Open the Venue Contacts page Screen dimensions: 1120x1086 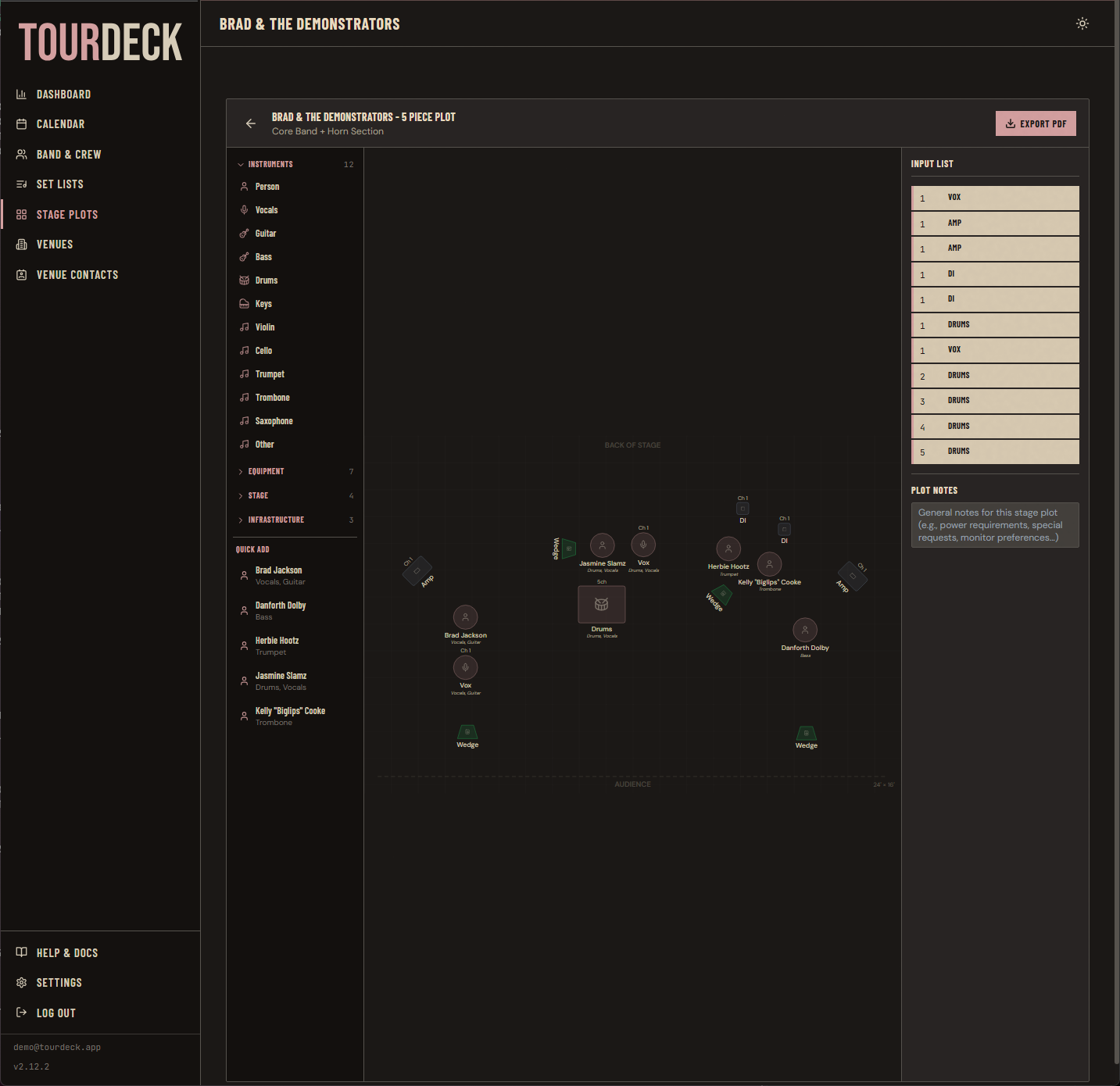pos(77,274)
